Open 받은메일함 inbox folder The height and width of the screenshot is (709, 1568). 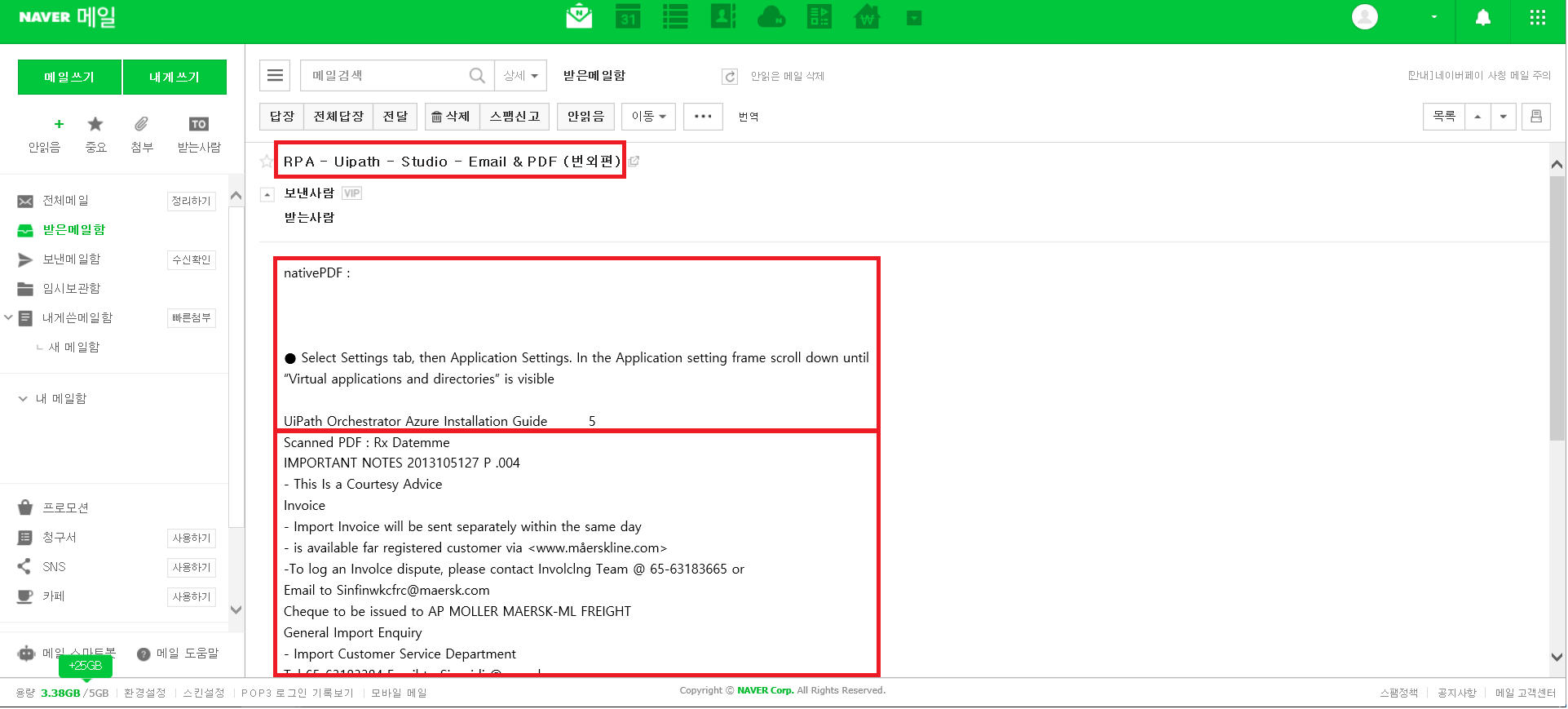click(73, 230)
